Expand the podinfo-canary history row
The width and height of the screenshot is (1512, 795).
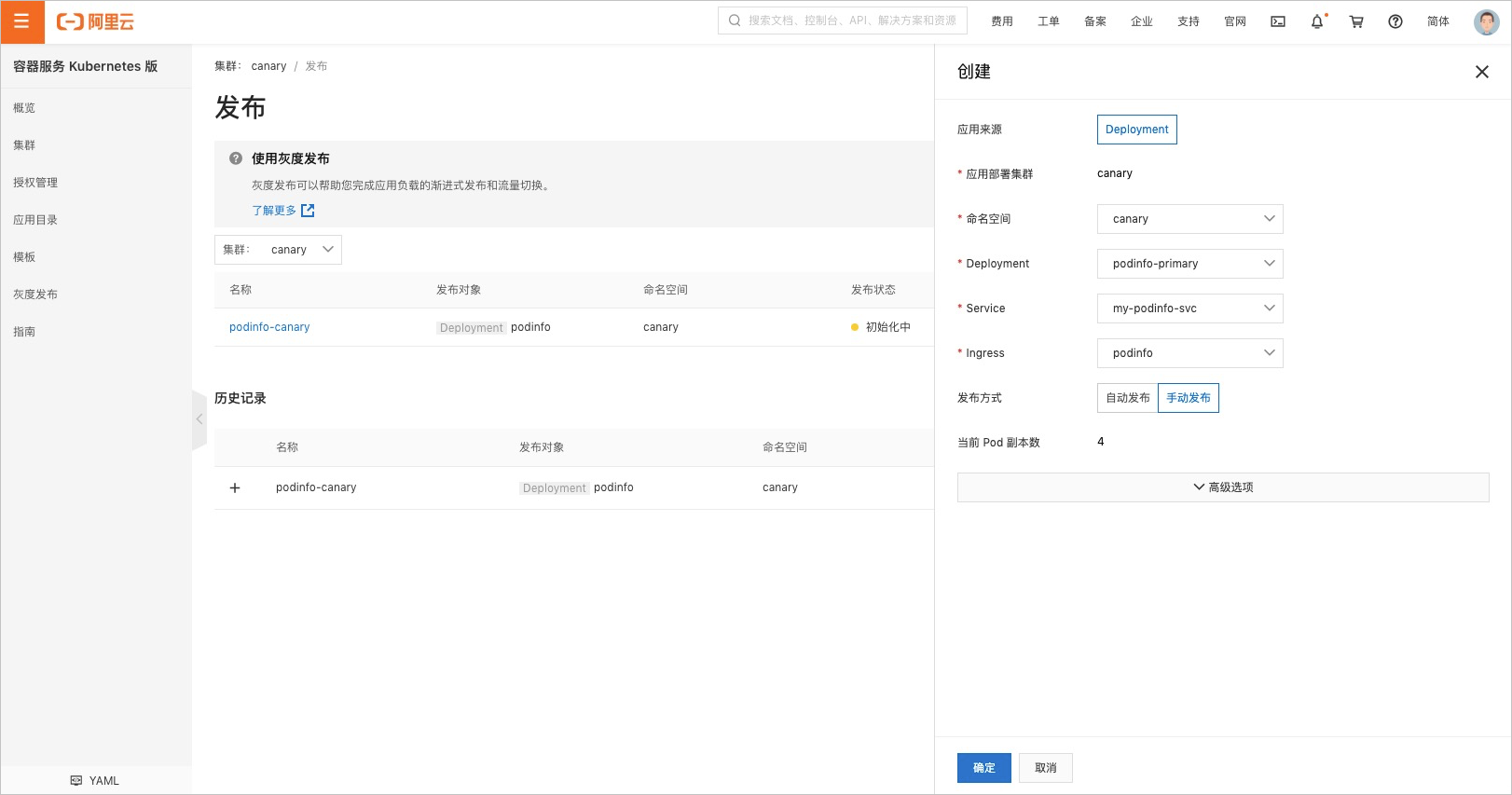pos(235,487)
